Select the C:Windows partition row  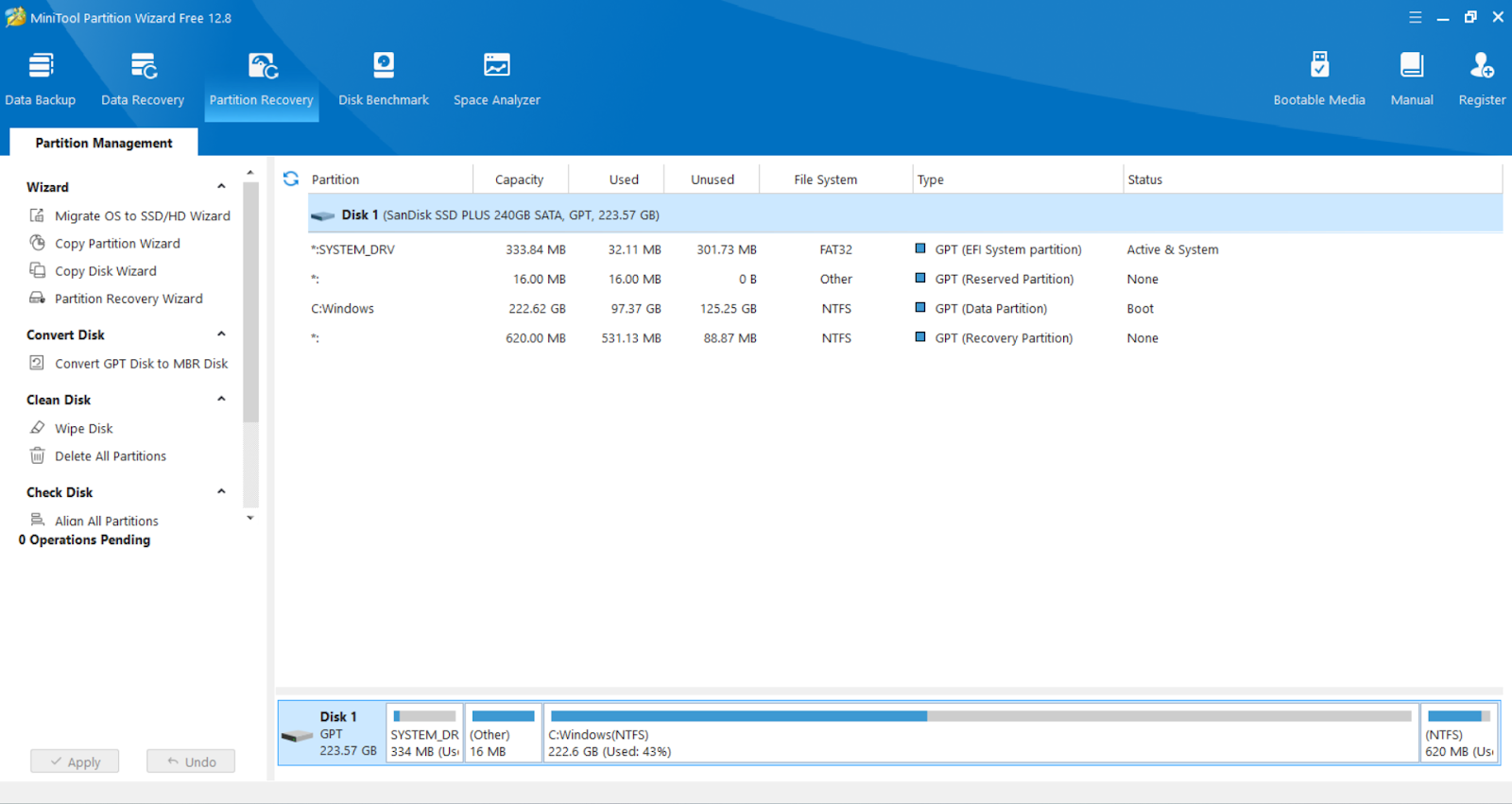[343, 309]
